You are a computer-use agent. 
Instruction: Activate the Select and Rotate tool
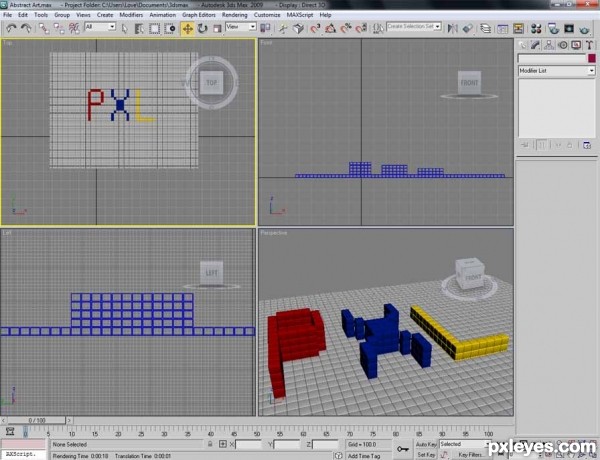pyautogui.click(x=202, y=28)
